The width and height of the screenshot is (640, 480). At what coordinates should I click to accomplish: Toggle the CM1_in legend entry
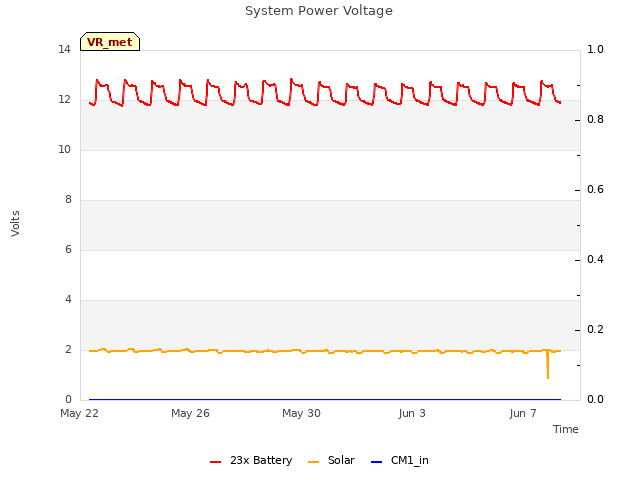tap(400, 460)
